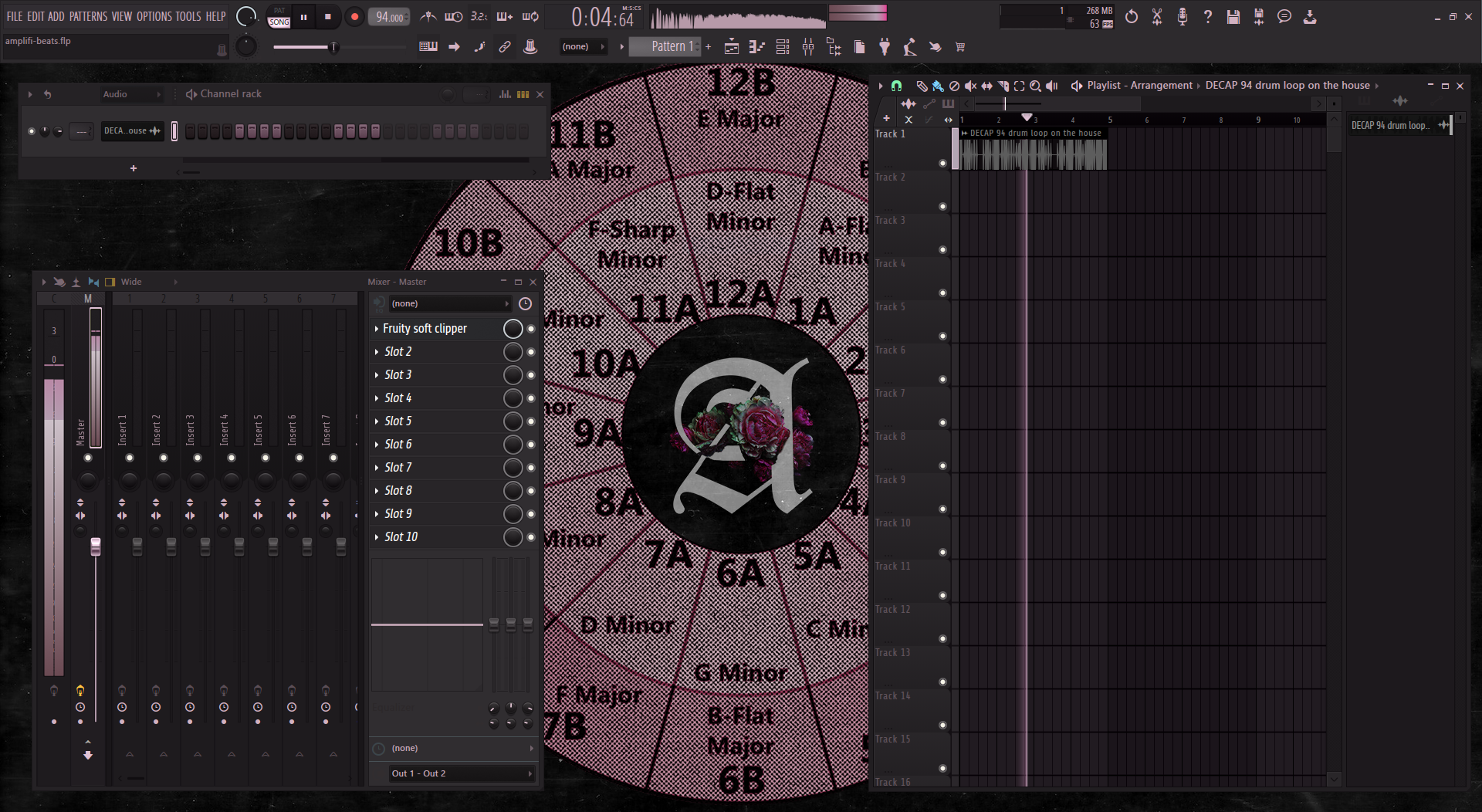Open the shop cart icon on the toolbar
This screenshot has width=1482, height=812.
[x=961, y=47]
